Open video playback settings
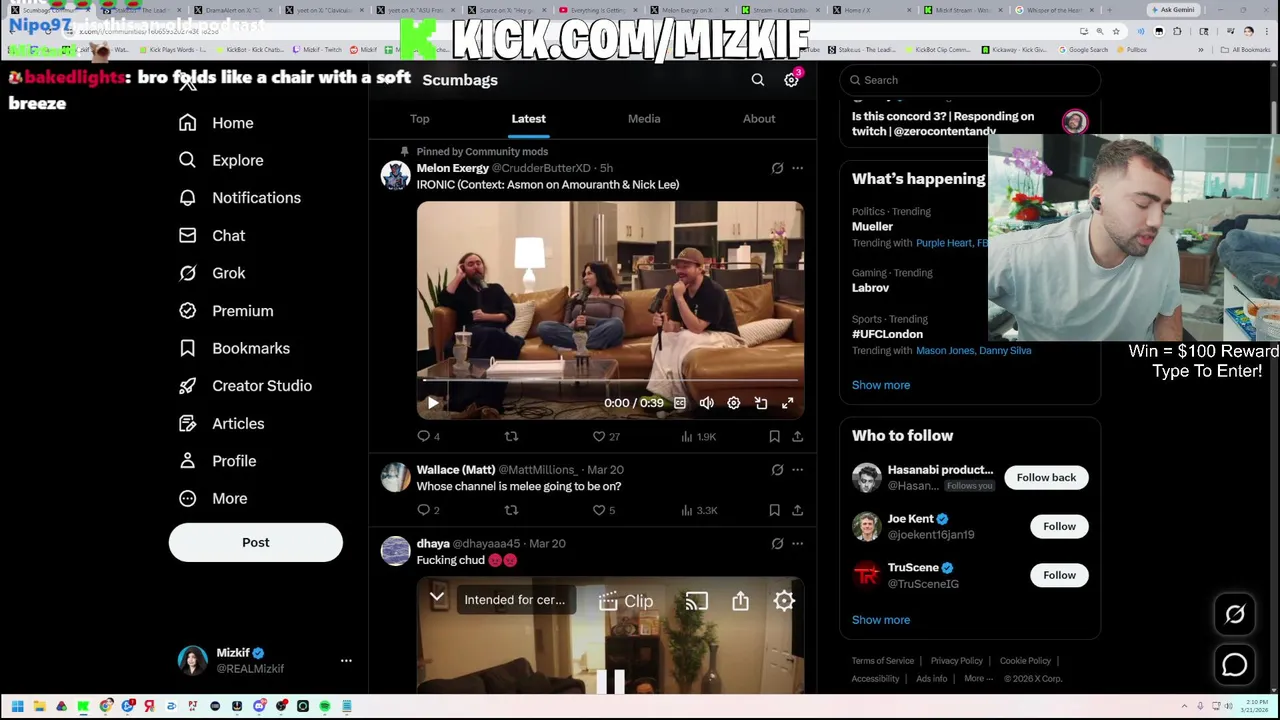Viewport: 1280px width, 720px height. click(x=733, y=403)
